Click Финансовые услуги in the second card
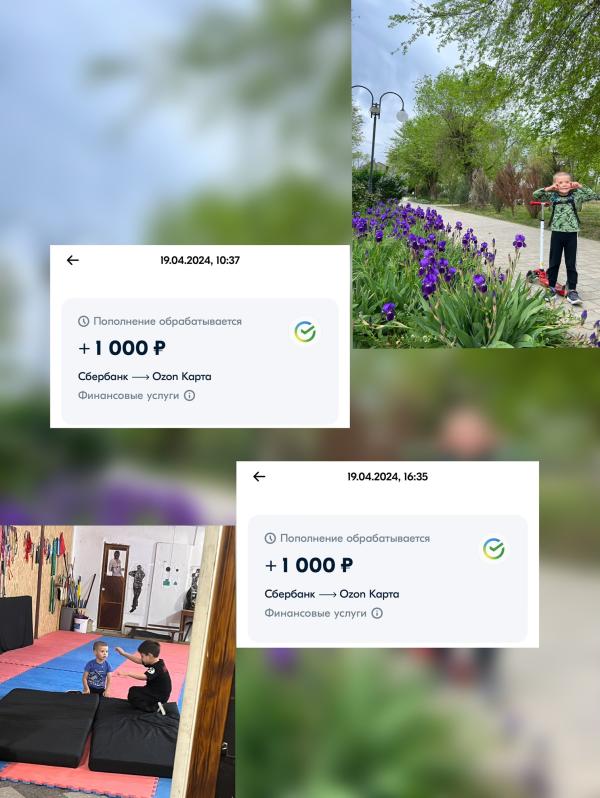The image size is (600, 798). point(316,613)
